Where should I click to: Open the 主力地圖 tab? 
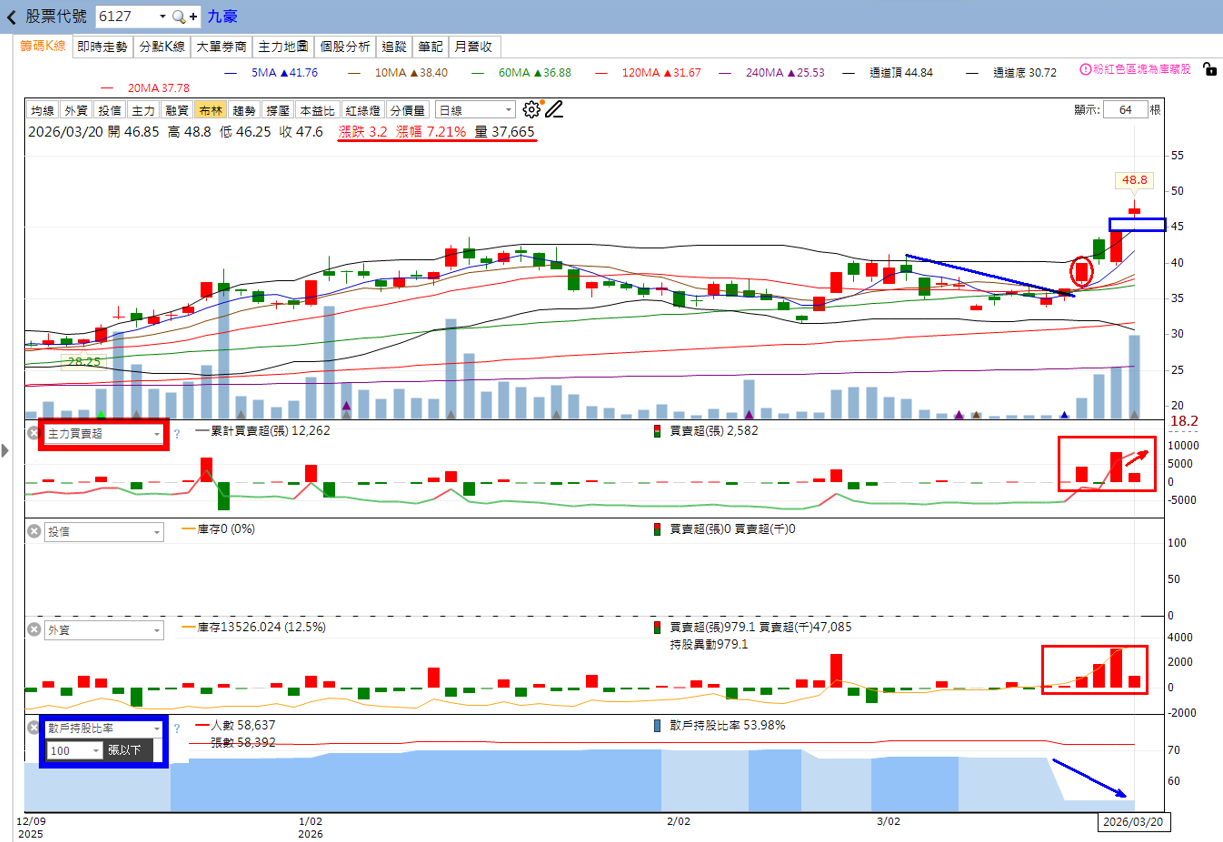283,47
